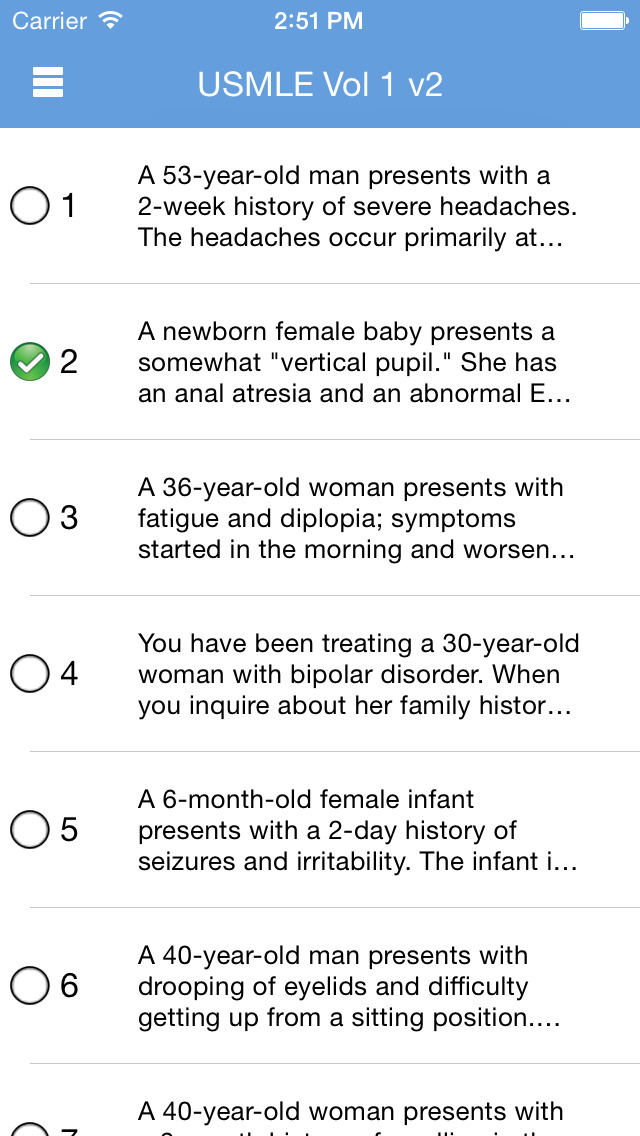Open the 6-month-old infant seizures question

(x=357, y=830)
